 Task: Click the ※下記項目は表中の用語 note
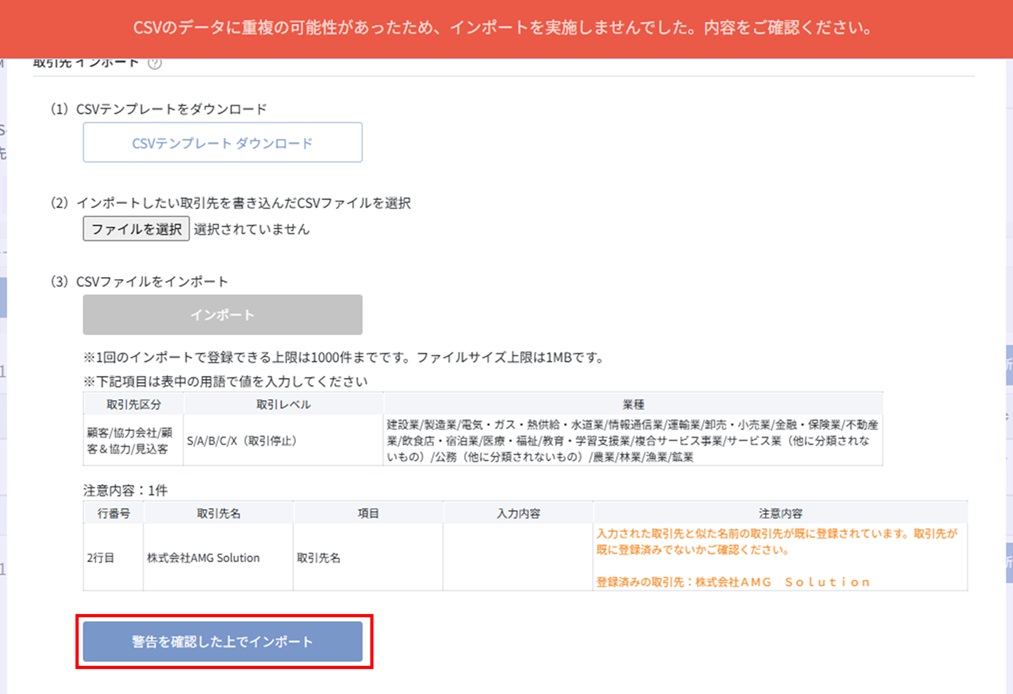[225, 381]
